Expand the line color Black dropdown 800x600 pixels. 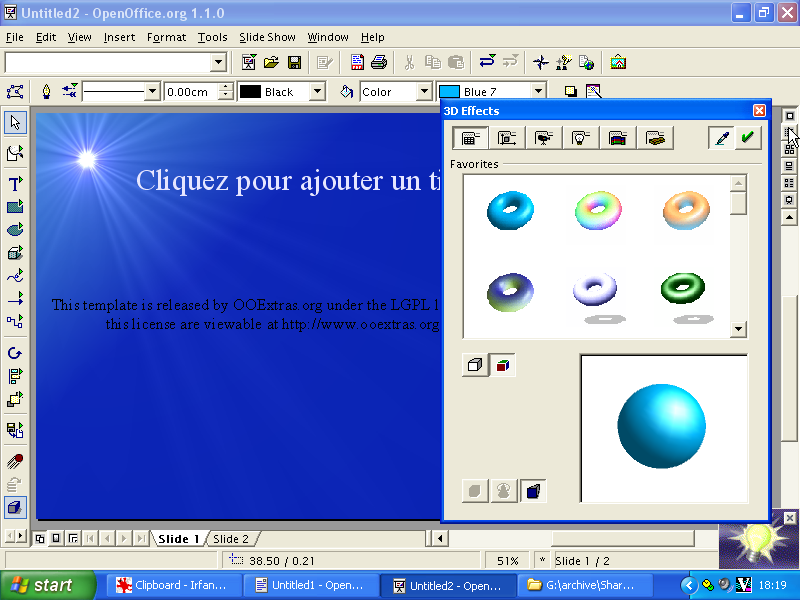pos(317,92)
